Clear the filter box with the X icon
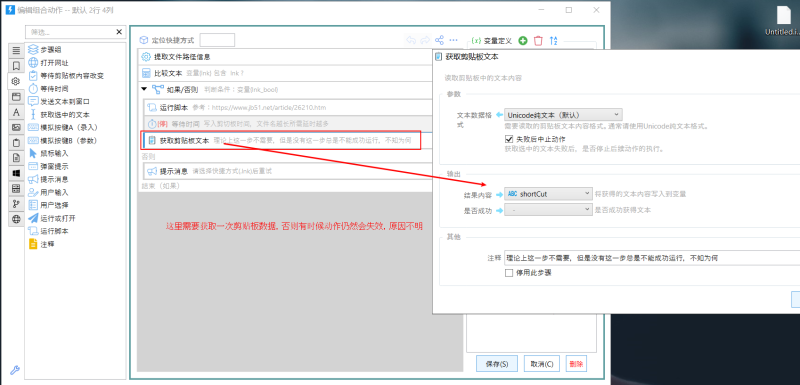This screenshot has height=385, width=800. pyautogui.click(x=119, y=32)
